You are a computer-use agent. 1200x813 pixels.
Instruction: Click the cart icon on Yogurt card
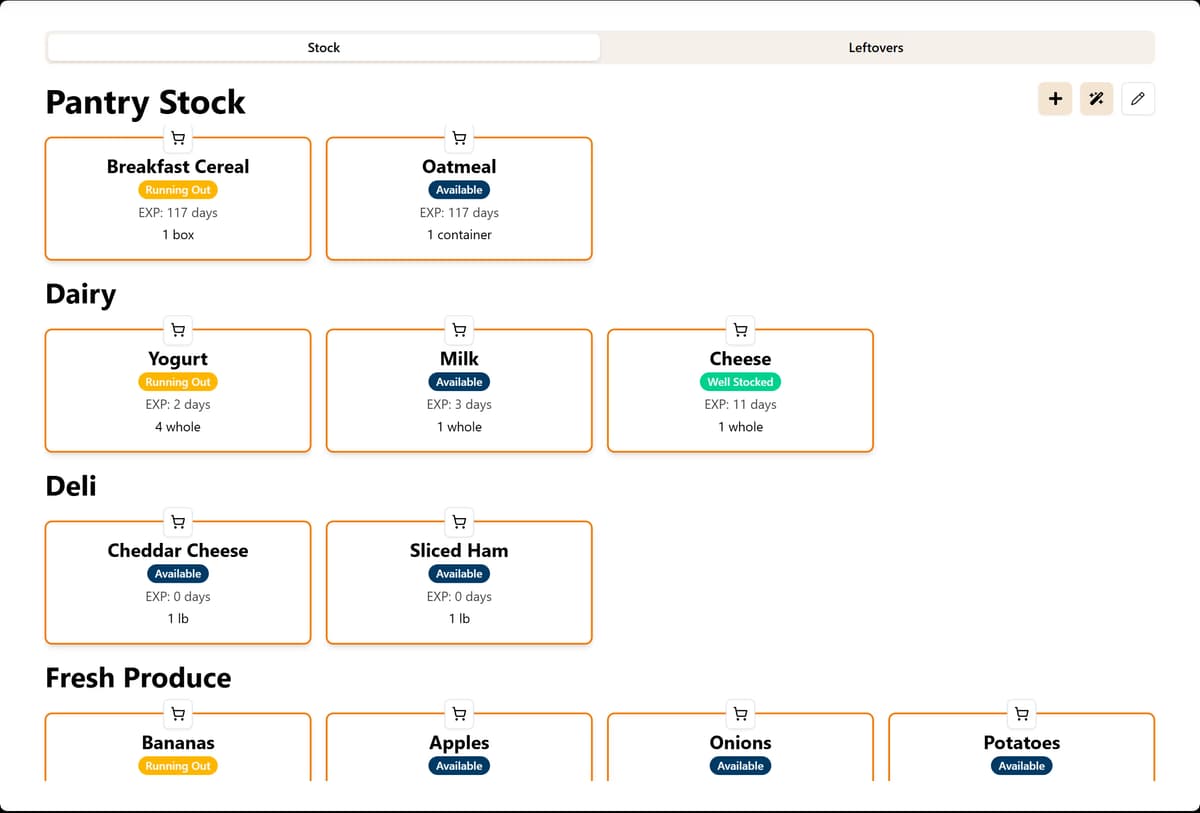[x=178, y=330]
